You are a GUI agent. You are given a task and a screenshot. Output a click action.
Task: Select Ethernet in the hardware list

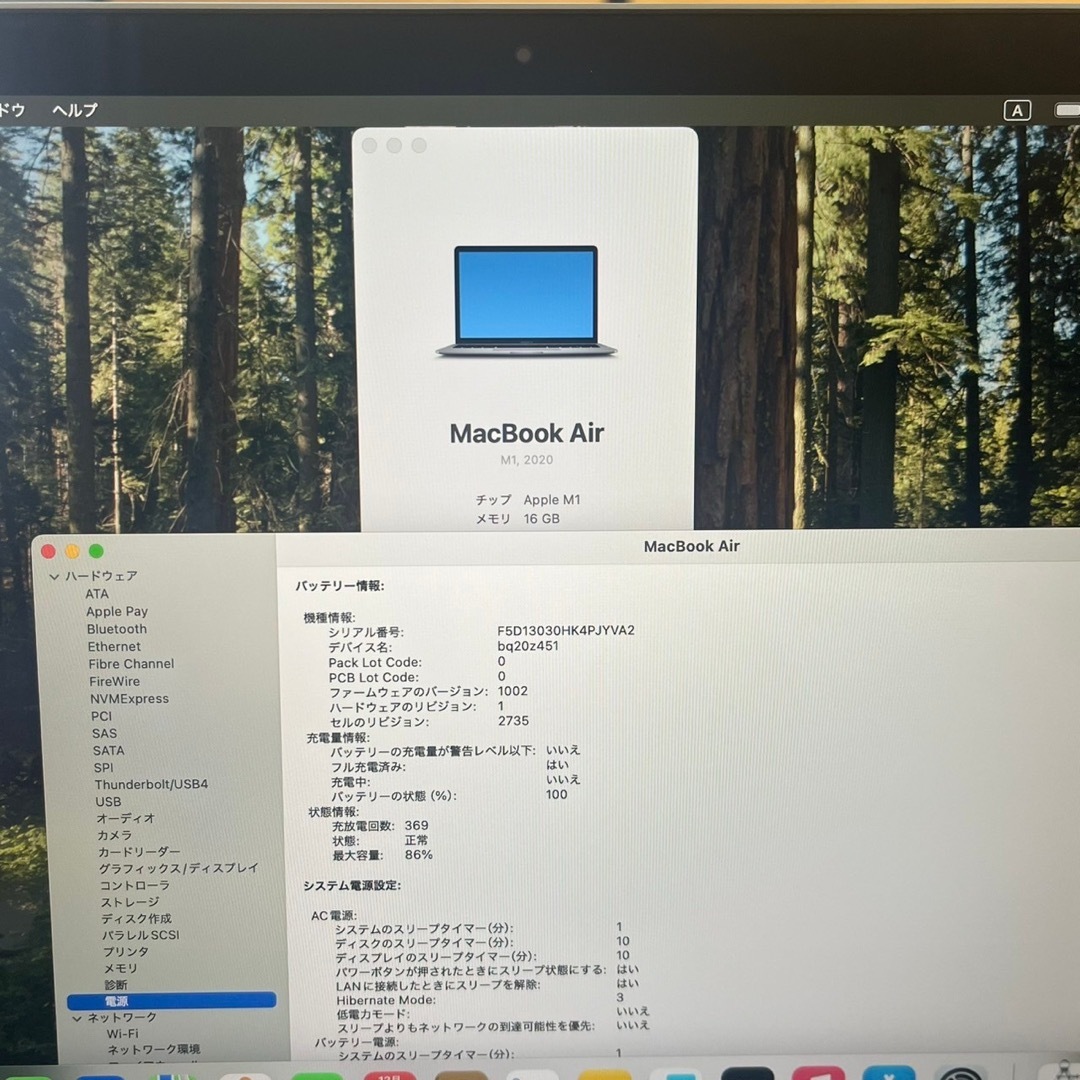pos(114,647)
